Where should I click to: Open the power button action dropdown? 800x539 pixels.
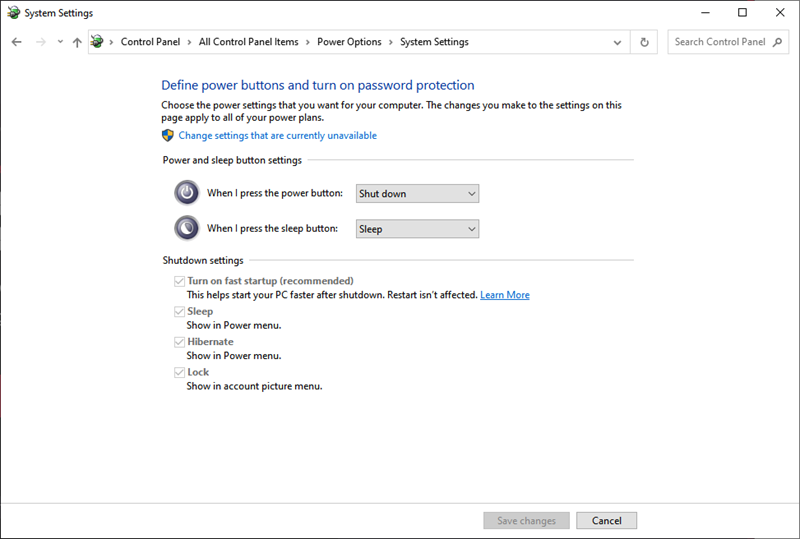tap(417, 194)
